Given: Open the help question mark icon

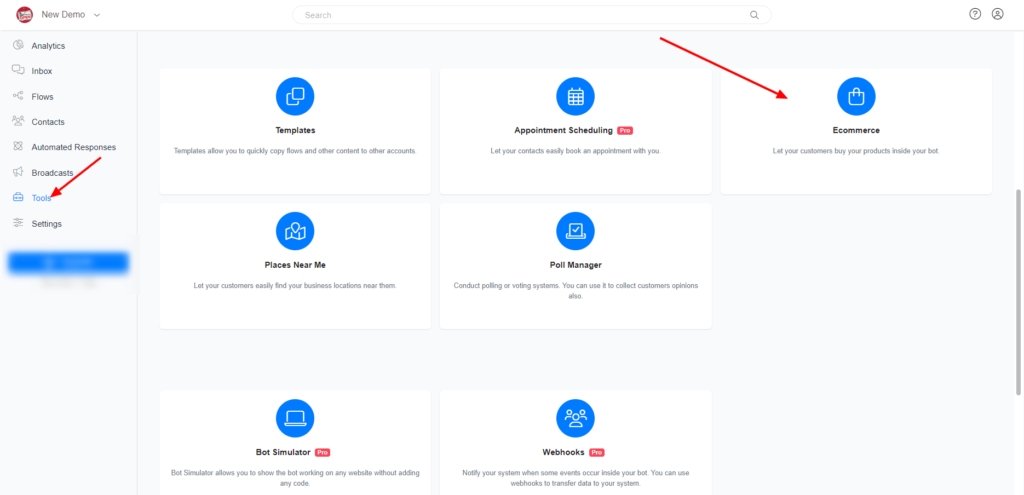Looking at the screenshot, I should click(975, 14).
